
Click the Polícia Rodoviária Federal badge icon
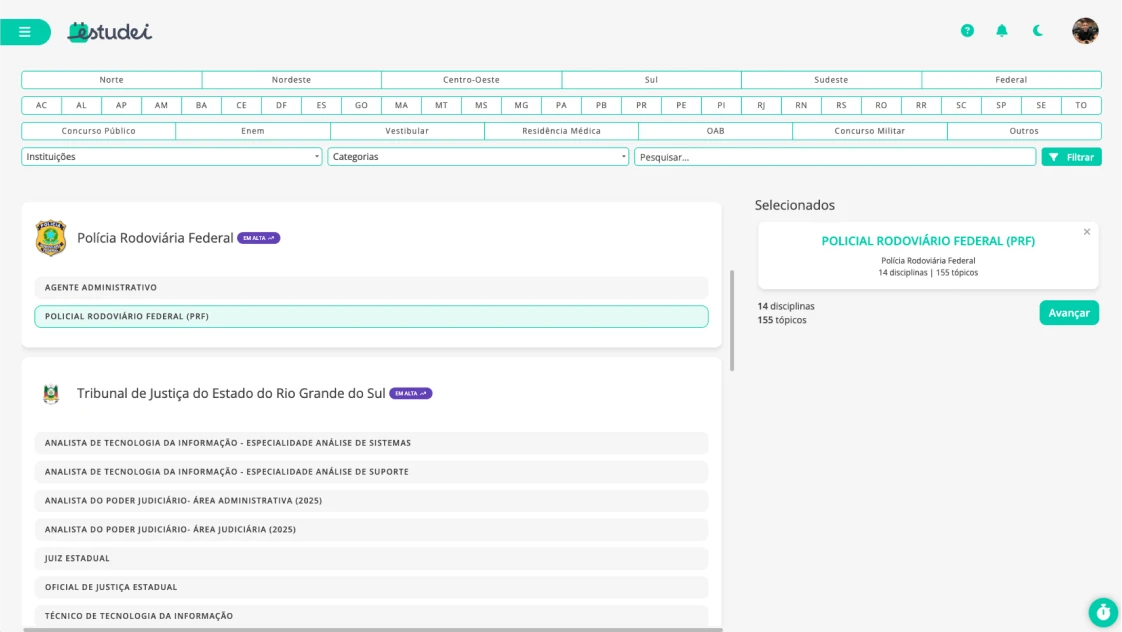click(x=51, y=238)
